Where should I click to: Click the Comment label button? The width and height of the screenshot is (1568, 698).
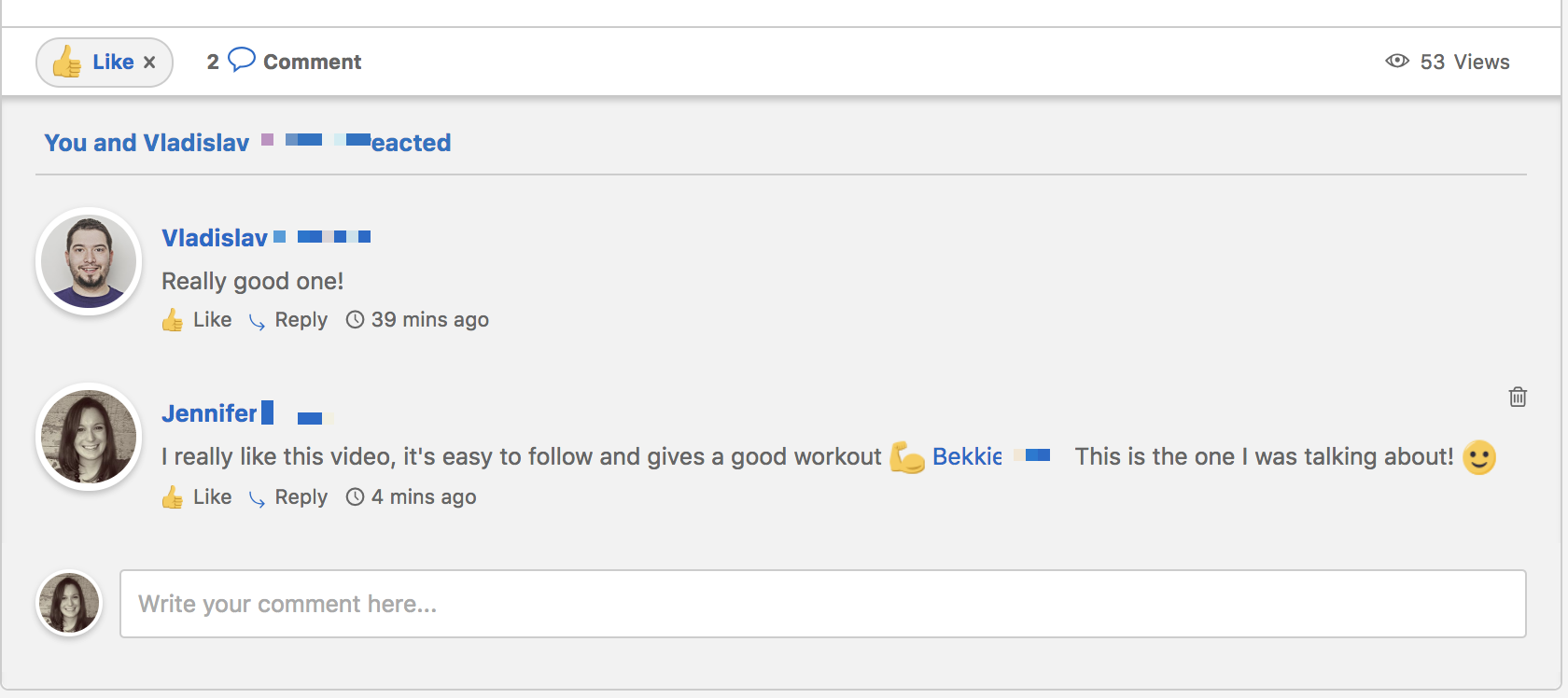312,62
